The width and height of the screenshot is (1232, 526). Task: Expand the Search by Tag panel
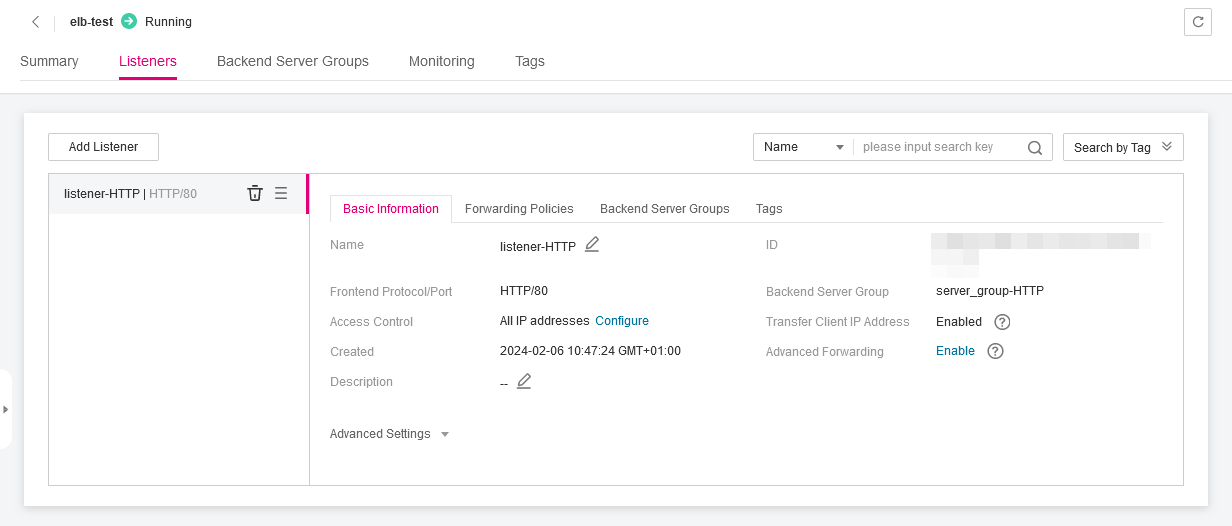[x=1123, y=147]
